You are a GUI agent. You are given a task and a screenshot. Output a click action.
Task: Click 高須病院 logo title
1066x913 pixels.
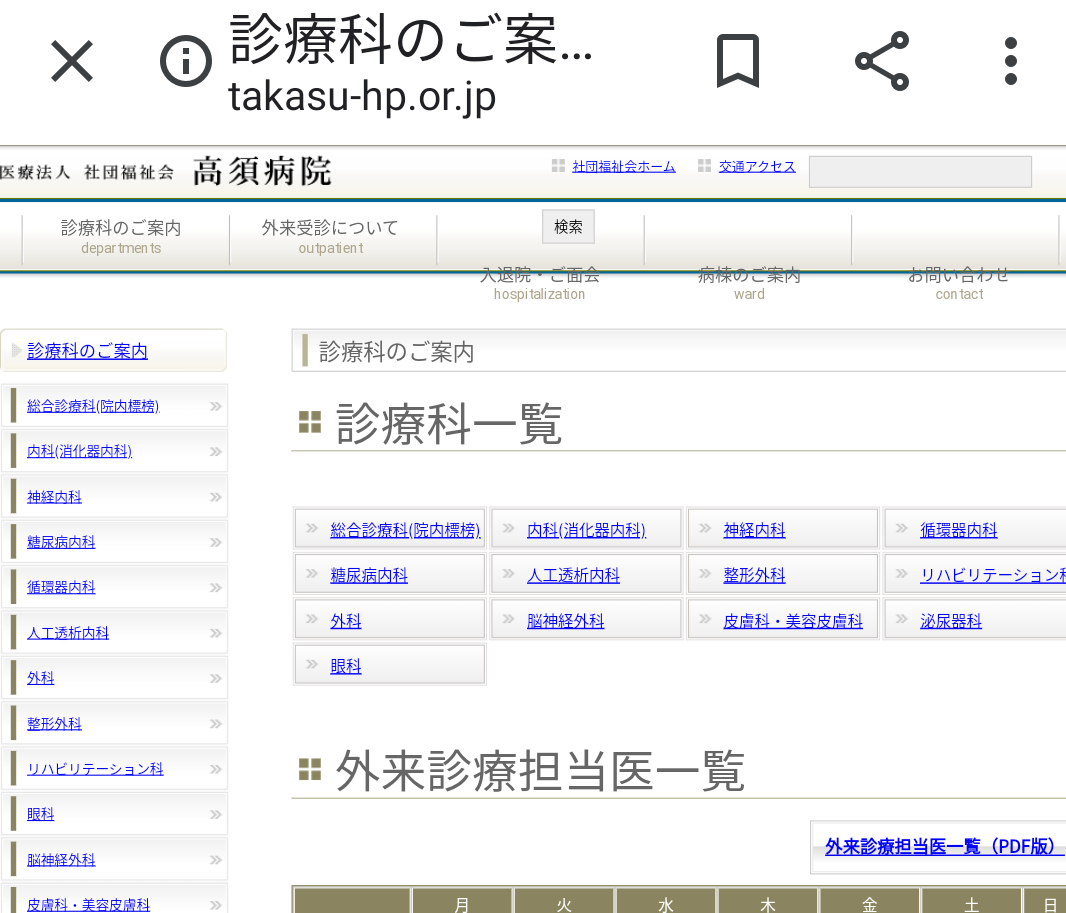[262, 171]
